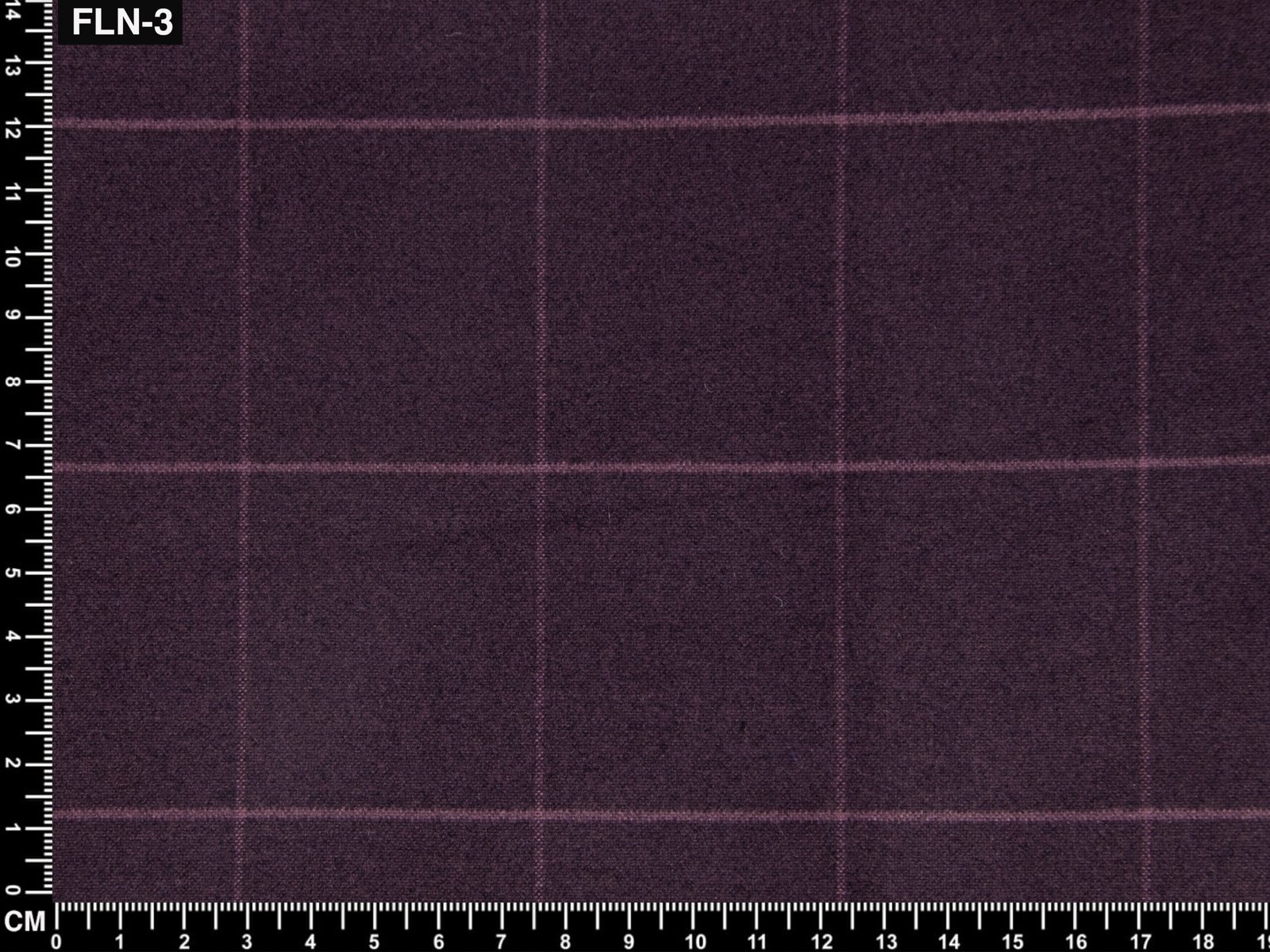1270x952 pixels.
Task: Click the number 15 on the bottom ruler
Action: pos(1014,941)
